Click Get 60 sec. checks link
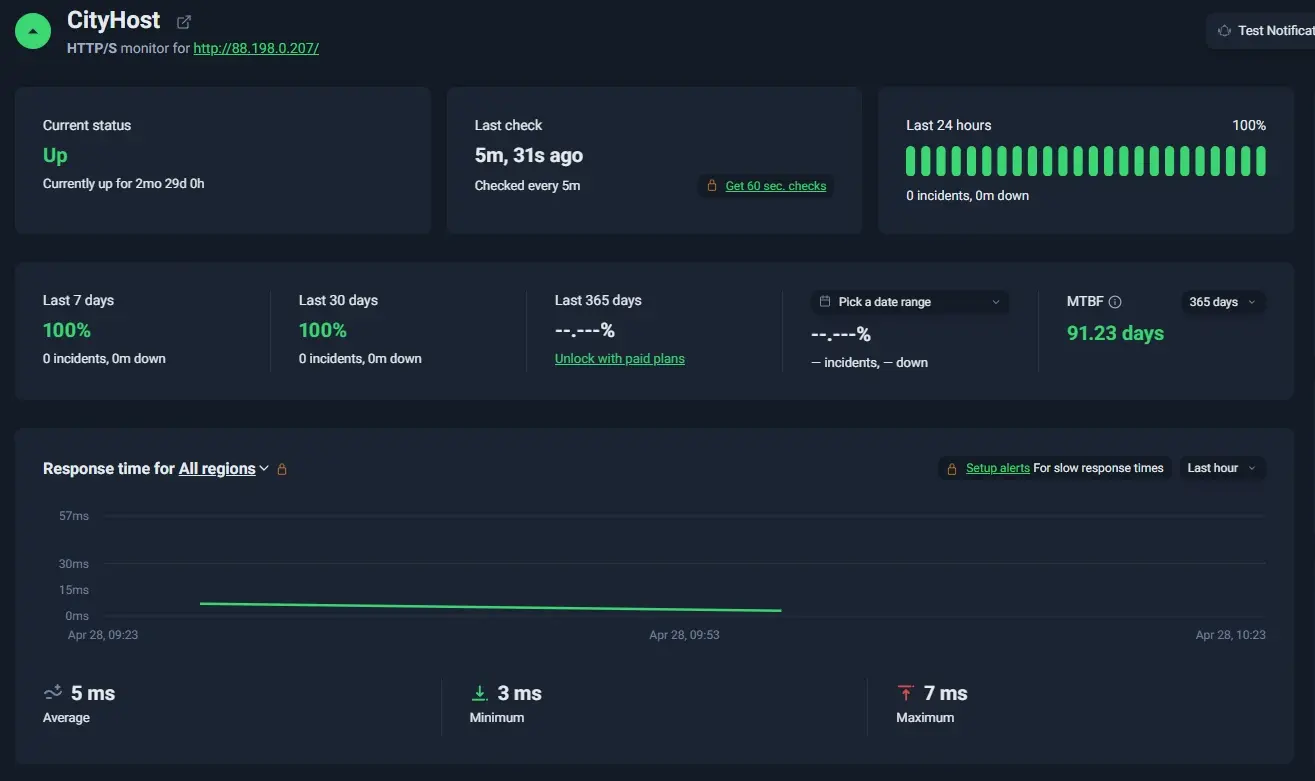This screenshot has height=781, width=1315. (776, 186)
